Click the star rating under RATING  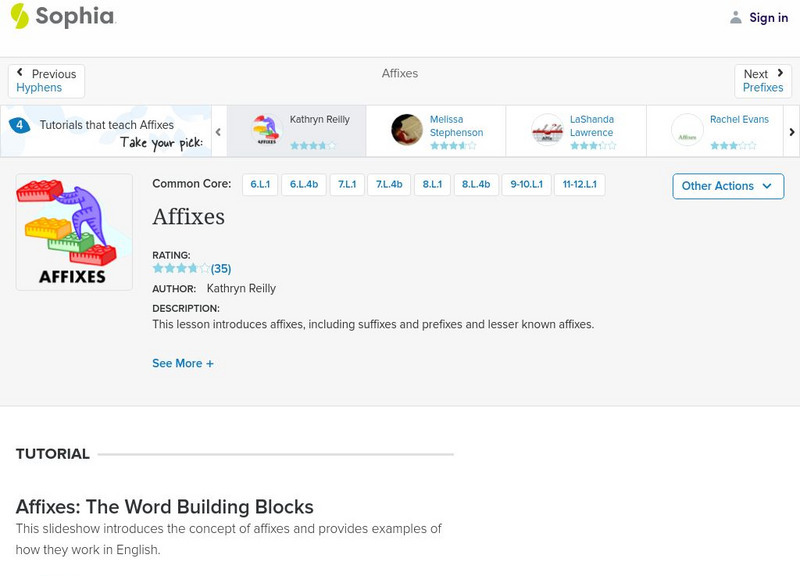181,268
